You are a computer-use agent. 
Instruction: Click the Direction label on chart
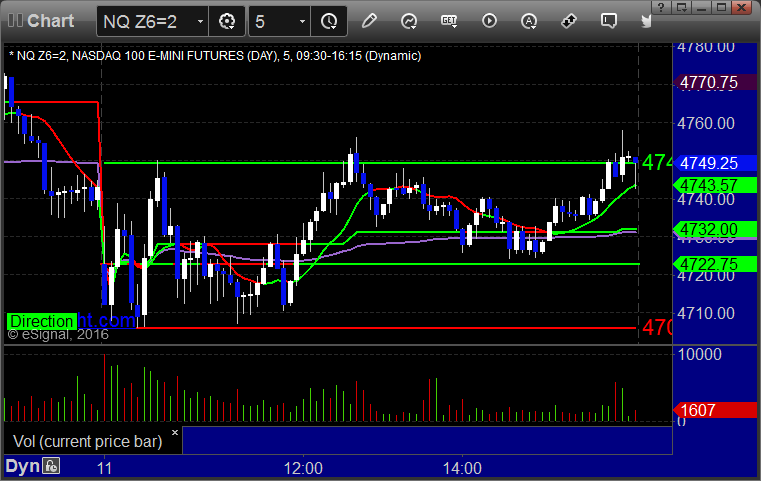[x=42, y=321]
